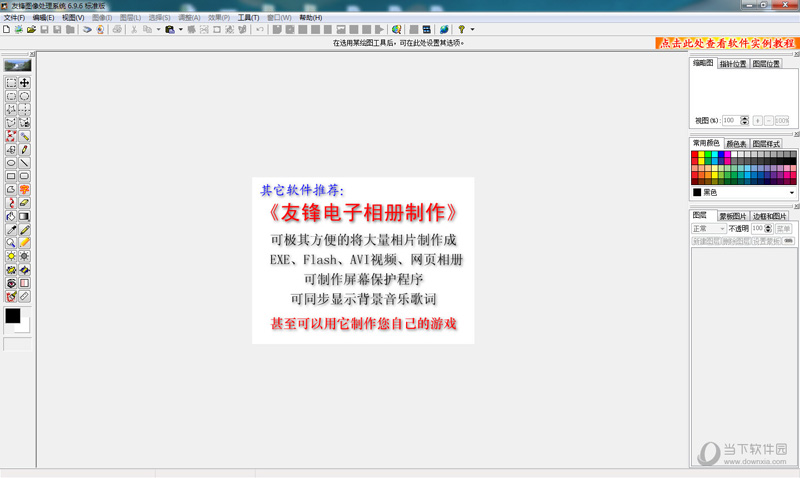
Task: Select the red-eye removal tool
Action: point(11,283)
